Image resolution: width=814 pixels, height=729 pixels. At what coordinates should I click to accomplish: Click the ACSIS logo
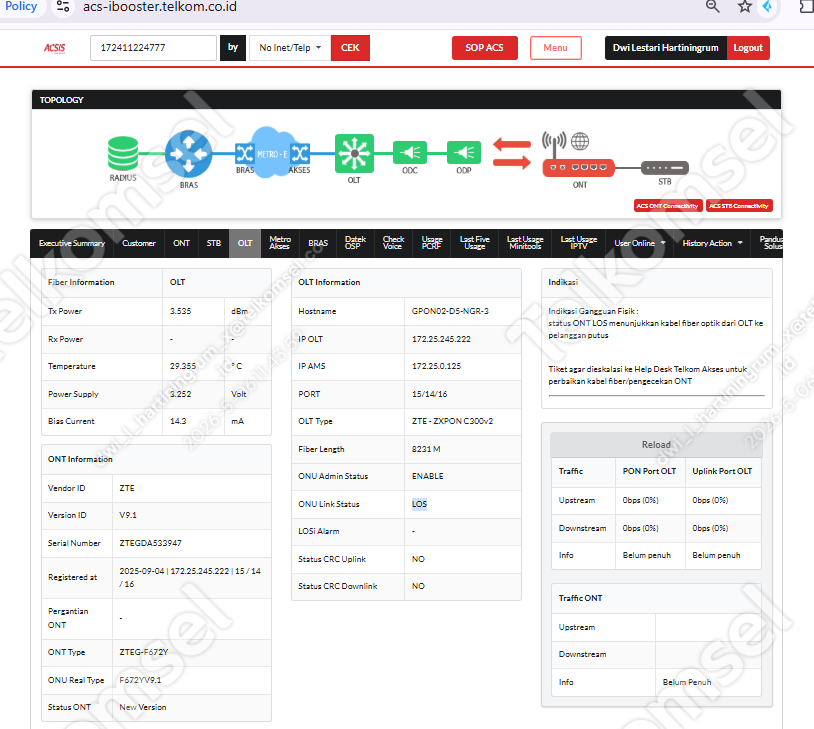pos(55,48)
